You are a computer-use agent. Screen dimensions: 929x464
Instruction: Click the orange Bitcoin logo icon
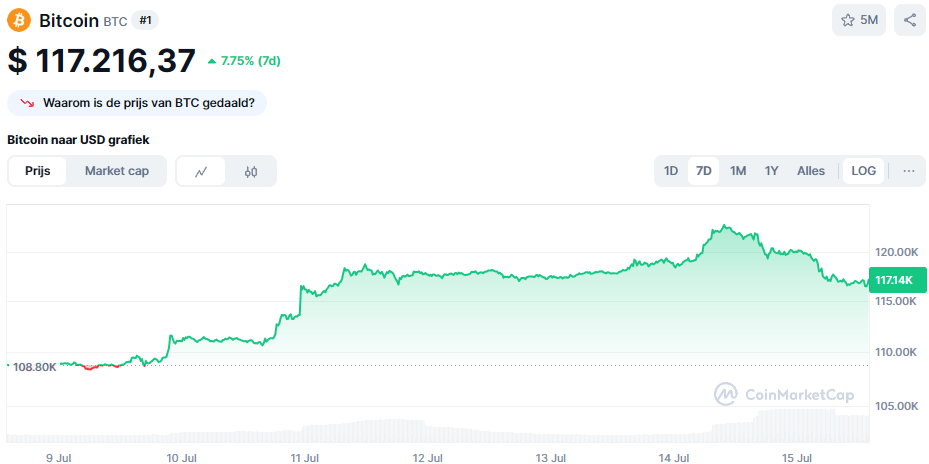pos(19,21)
